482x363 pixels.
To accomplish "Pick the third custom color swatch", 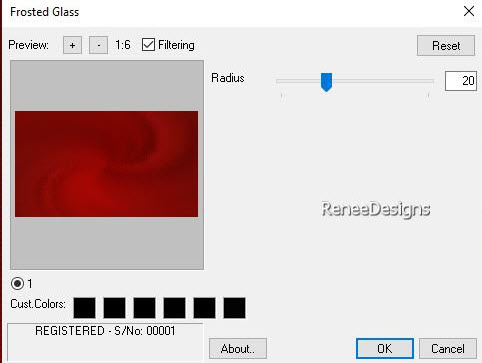I will (x=144, y=308).
